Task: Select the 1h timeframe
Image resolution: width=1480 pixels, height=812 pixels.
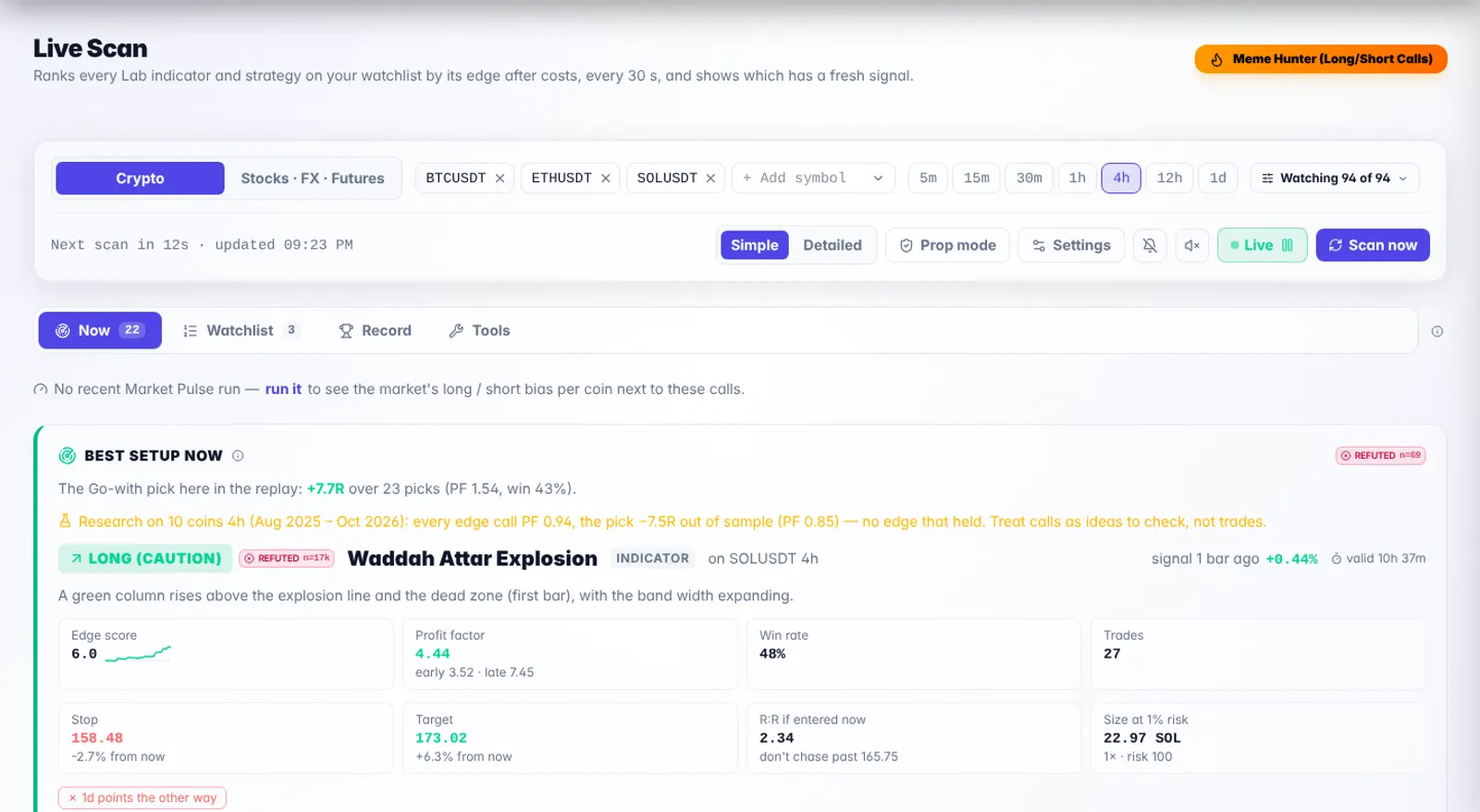Action: [1078, 178]
